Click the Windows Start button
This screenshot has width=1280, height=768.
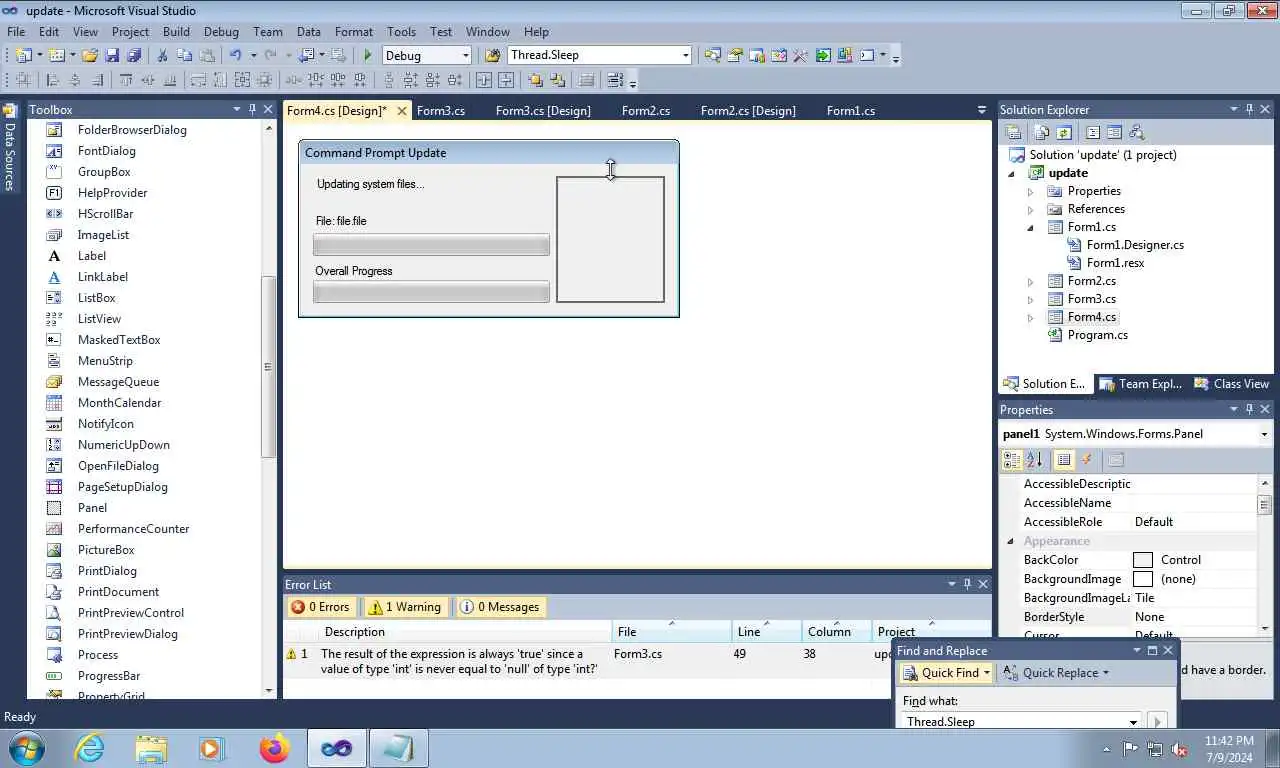point(25,748)
